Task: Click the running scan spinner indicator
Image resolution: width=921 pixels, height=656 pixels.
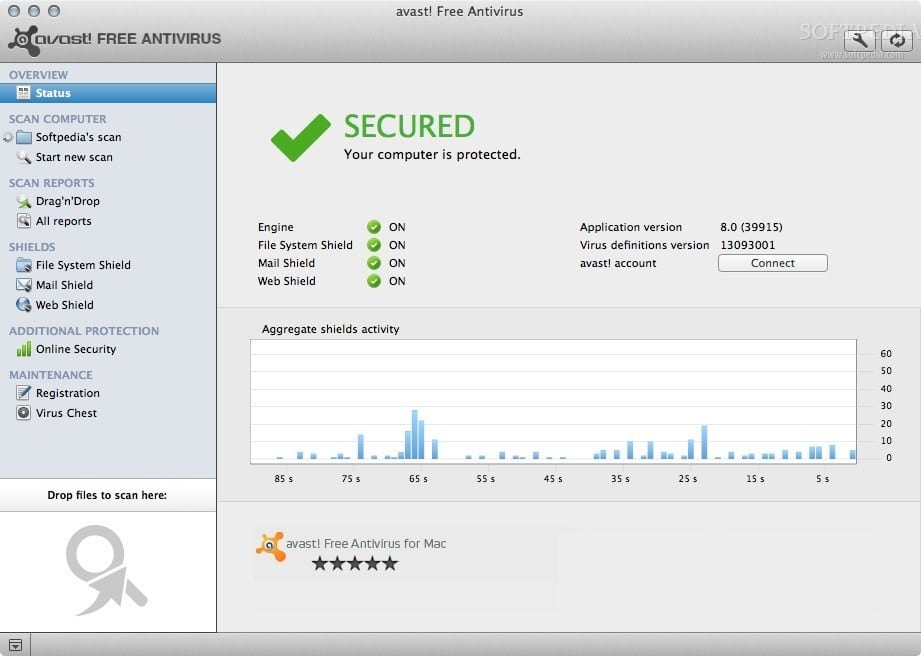Action: click(8, 137)
